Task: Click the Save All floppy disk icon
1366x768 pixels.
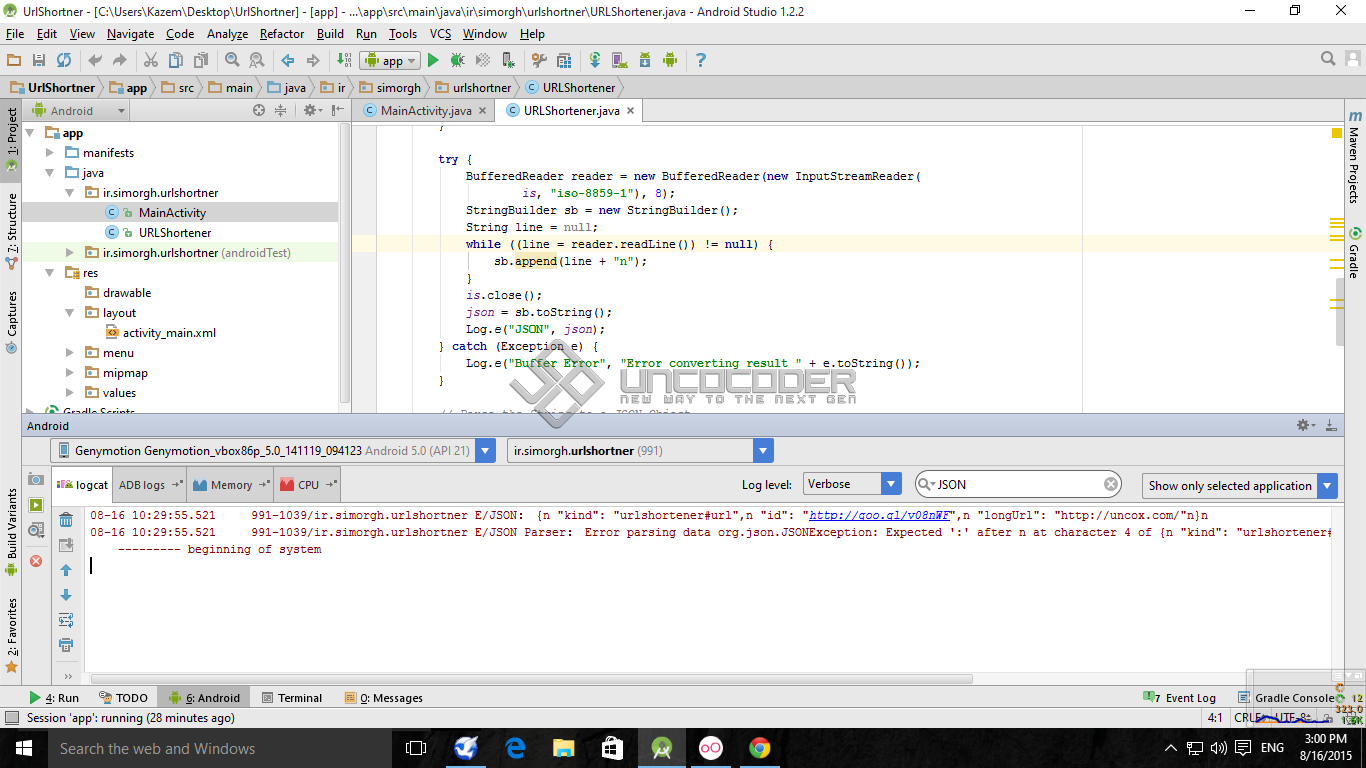Action: pos(39,60)
